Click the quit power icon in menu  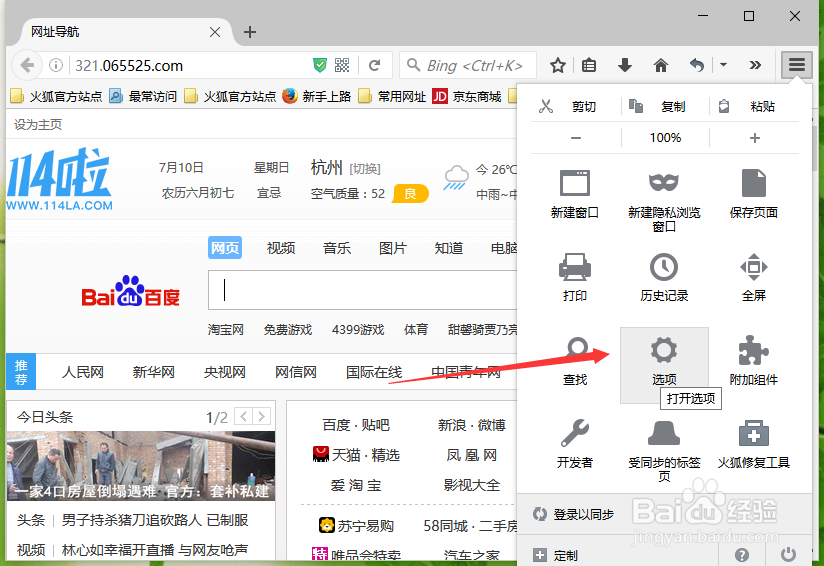coord(788,554)
